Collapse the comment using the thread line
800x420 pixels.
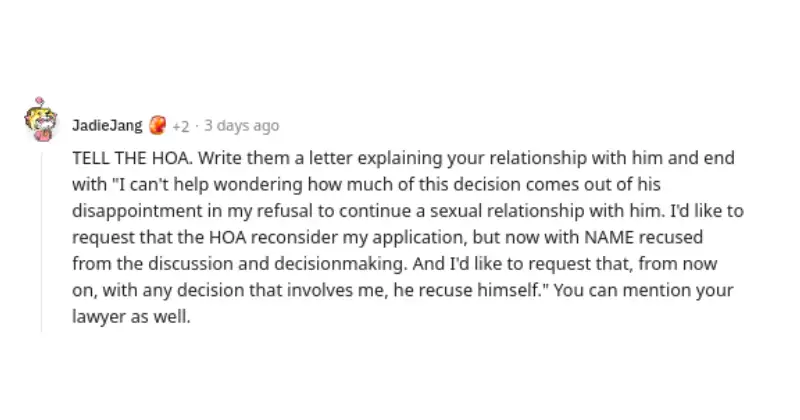pyautogui.click(x=41, y=240)
